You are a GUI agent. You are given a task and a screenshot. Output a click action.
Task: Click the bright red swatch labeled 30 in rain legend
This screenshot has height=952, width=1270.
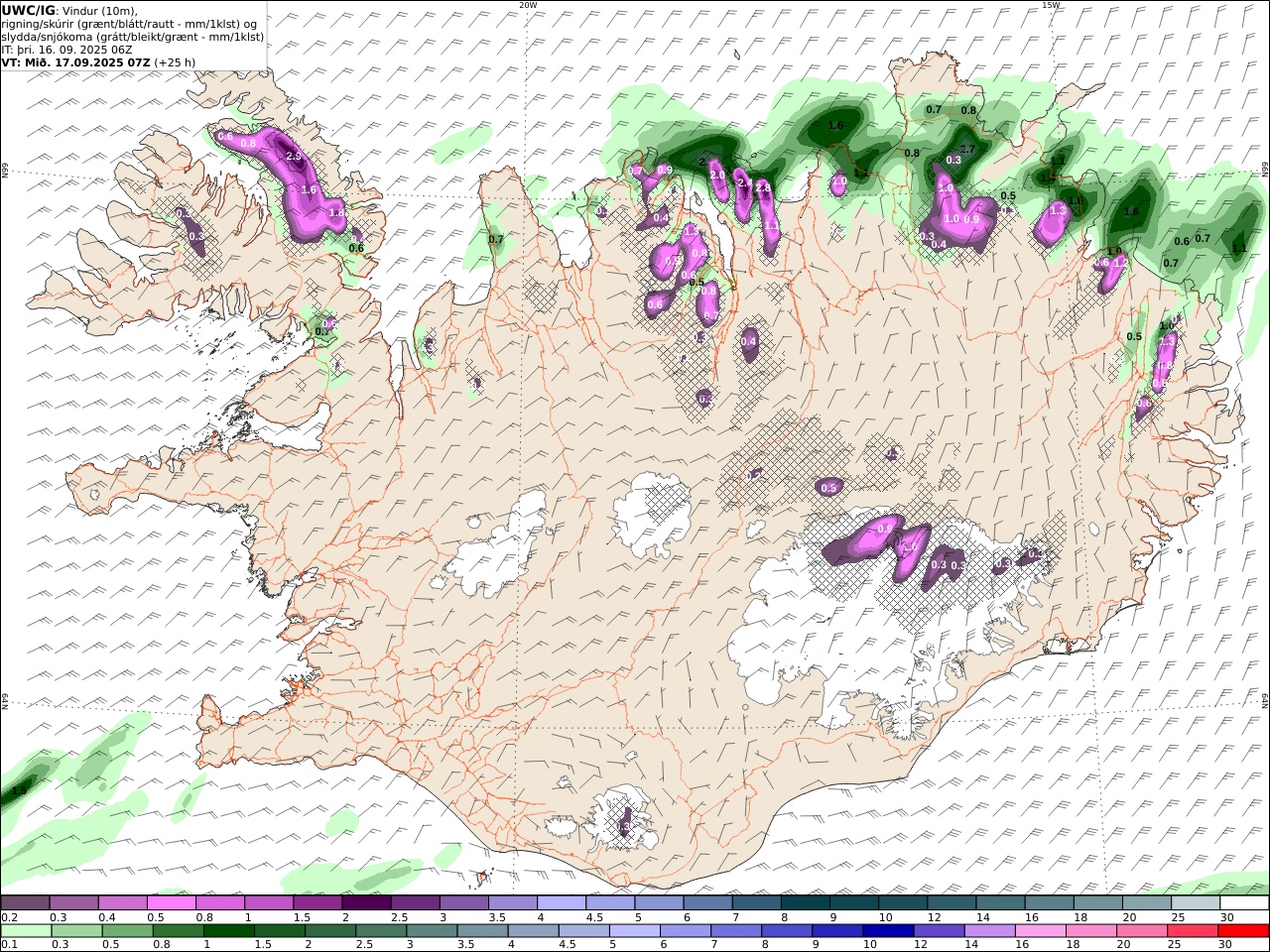pos(1243,931)
